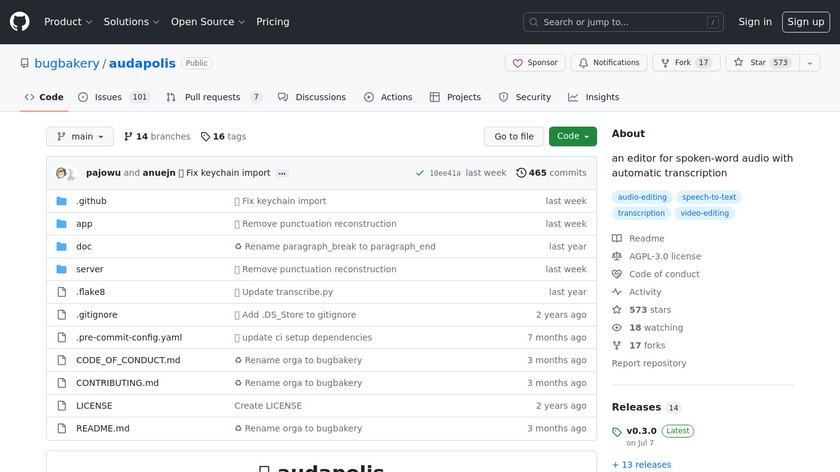Click the green commit status checkmark
The image size is (840, 472).
point(420,173)
